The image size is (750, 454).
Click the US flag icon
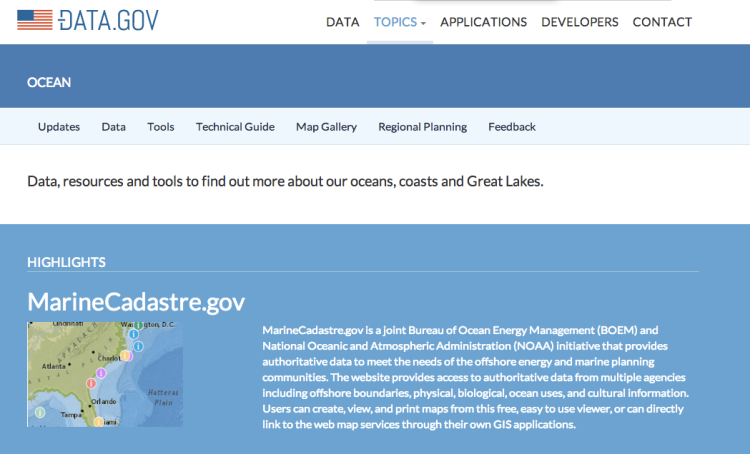tap(34, 20)
